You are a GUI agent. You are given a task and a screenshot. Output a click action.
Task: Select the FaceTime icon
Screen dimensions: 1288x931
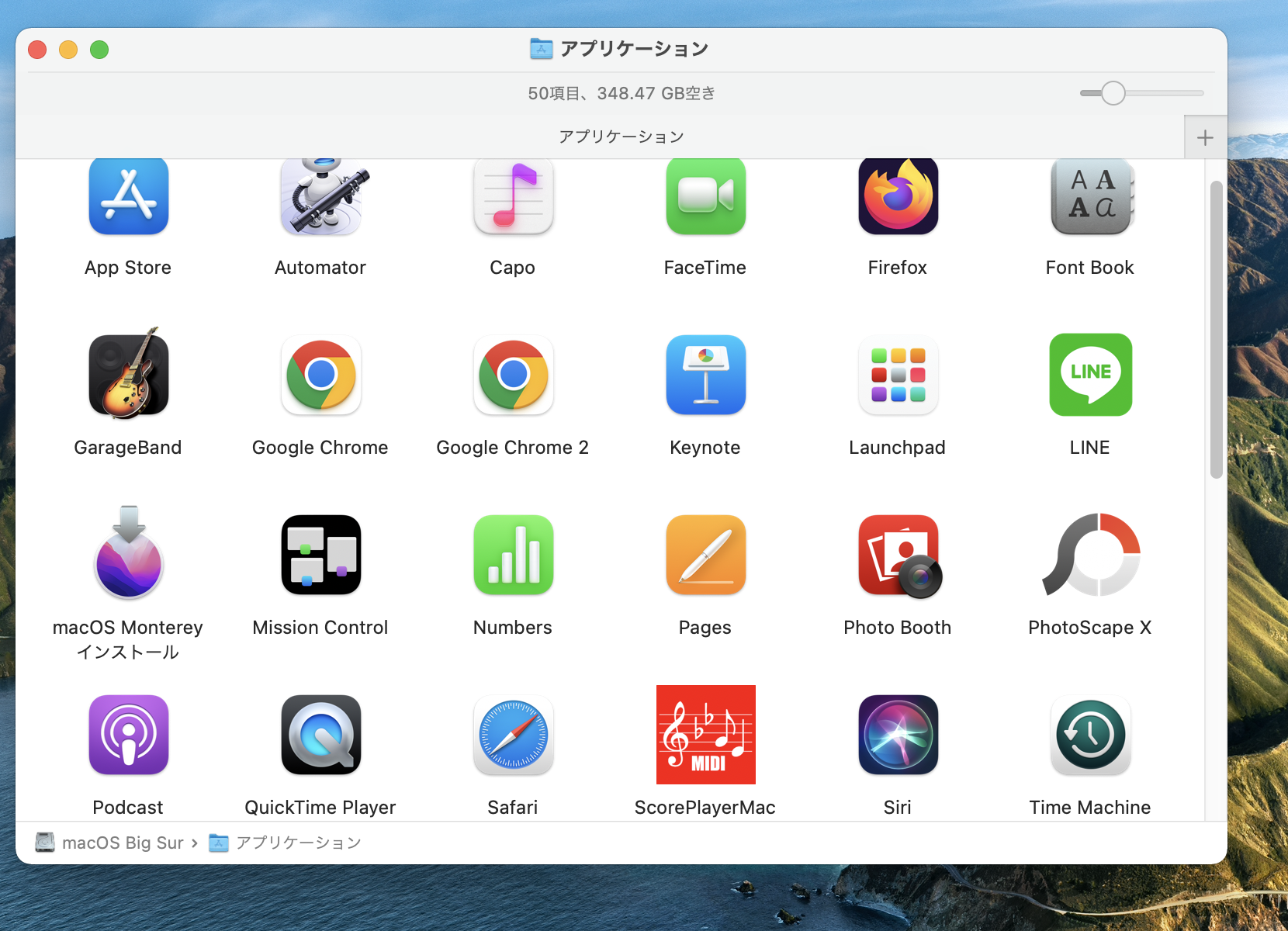pos(705,197)
